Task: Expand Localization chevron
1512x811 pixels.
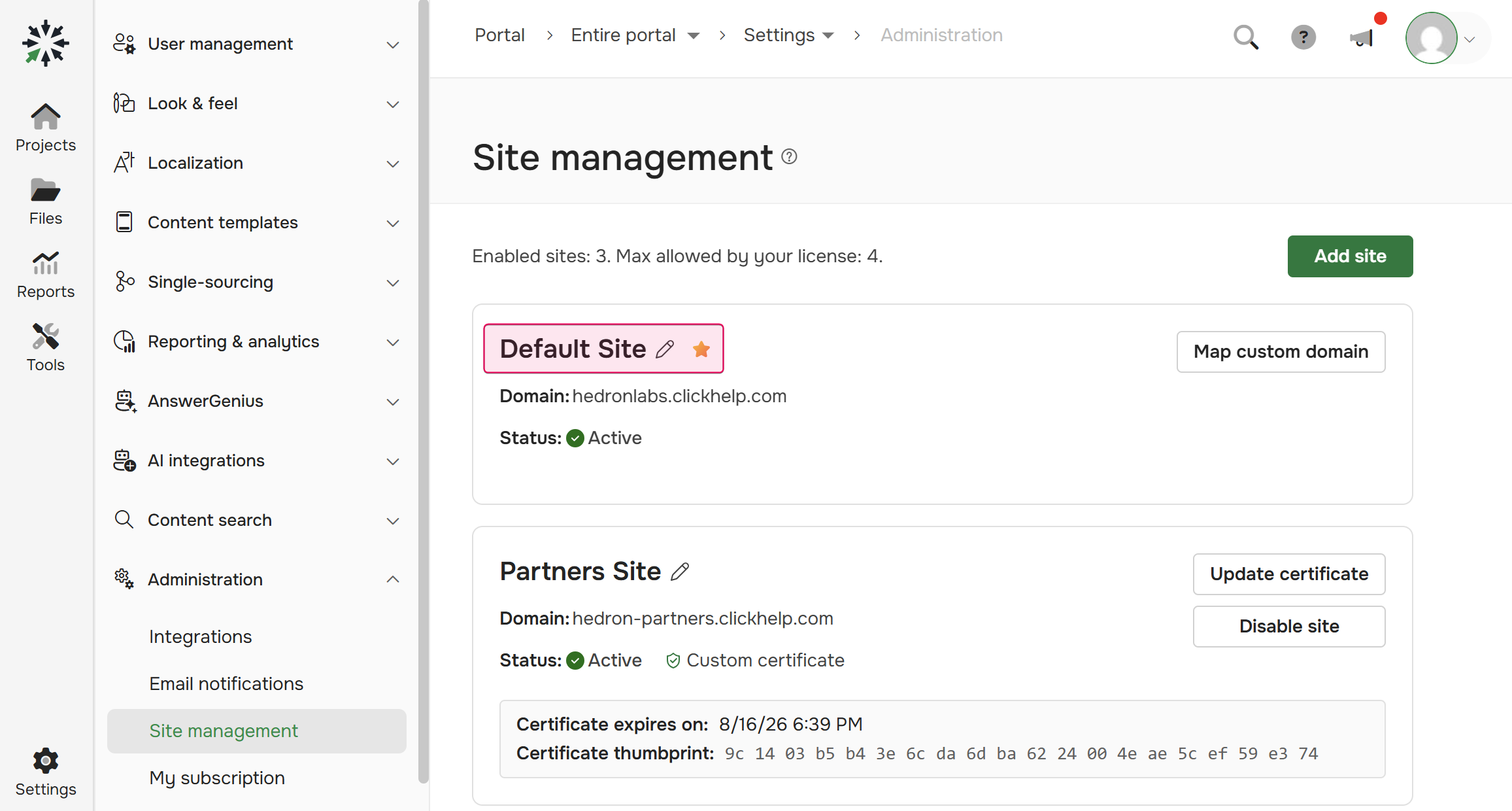Action: click(393, 164)
